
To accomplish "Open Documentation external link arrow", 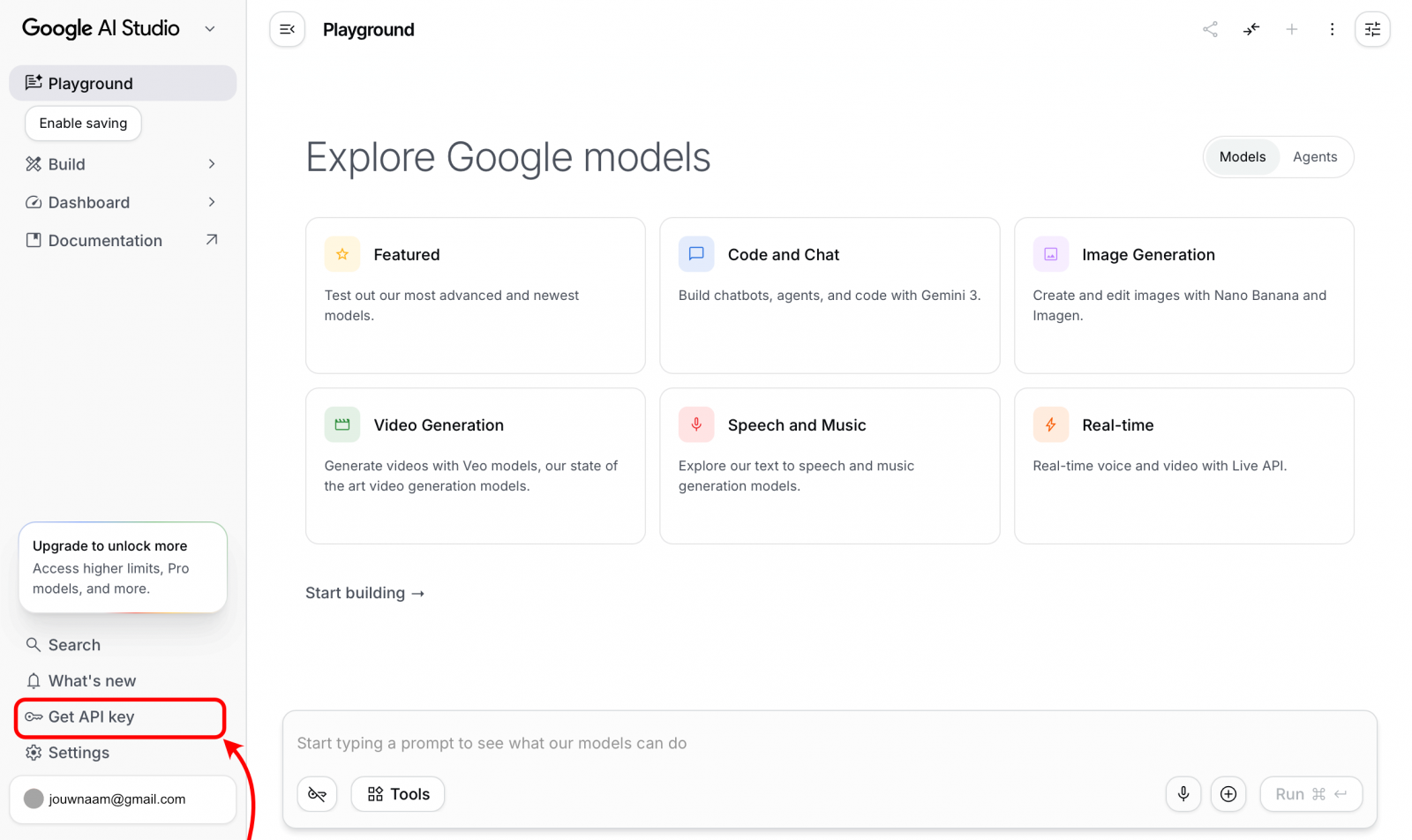I will [212, 240].
